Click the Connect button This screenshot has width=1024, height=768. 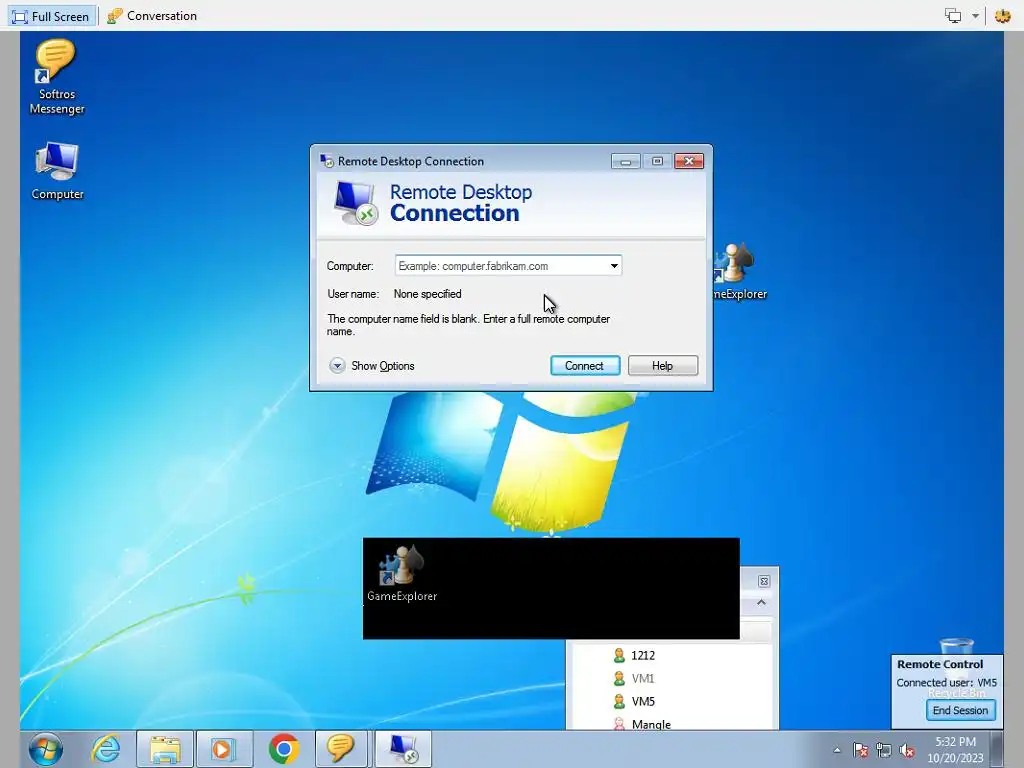[x=584, y=366]
